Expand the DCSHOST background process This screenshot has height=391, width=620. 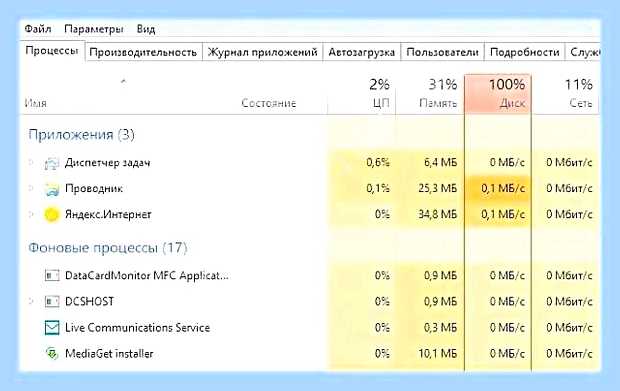point(31,301)
